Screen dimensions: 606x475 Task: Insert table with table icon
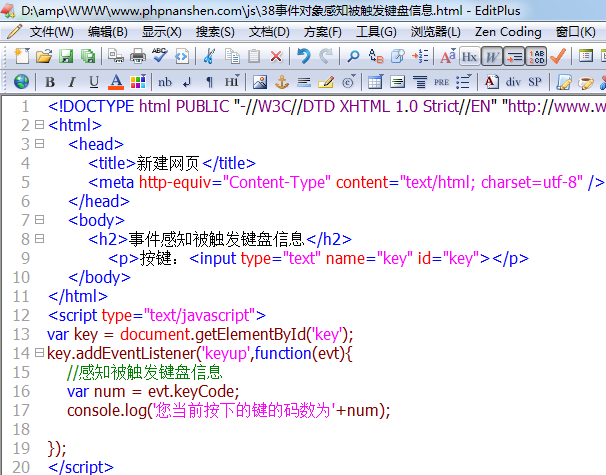tap(375, 82)
